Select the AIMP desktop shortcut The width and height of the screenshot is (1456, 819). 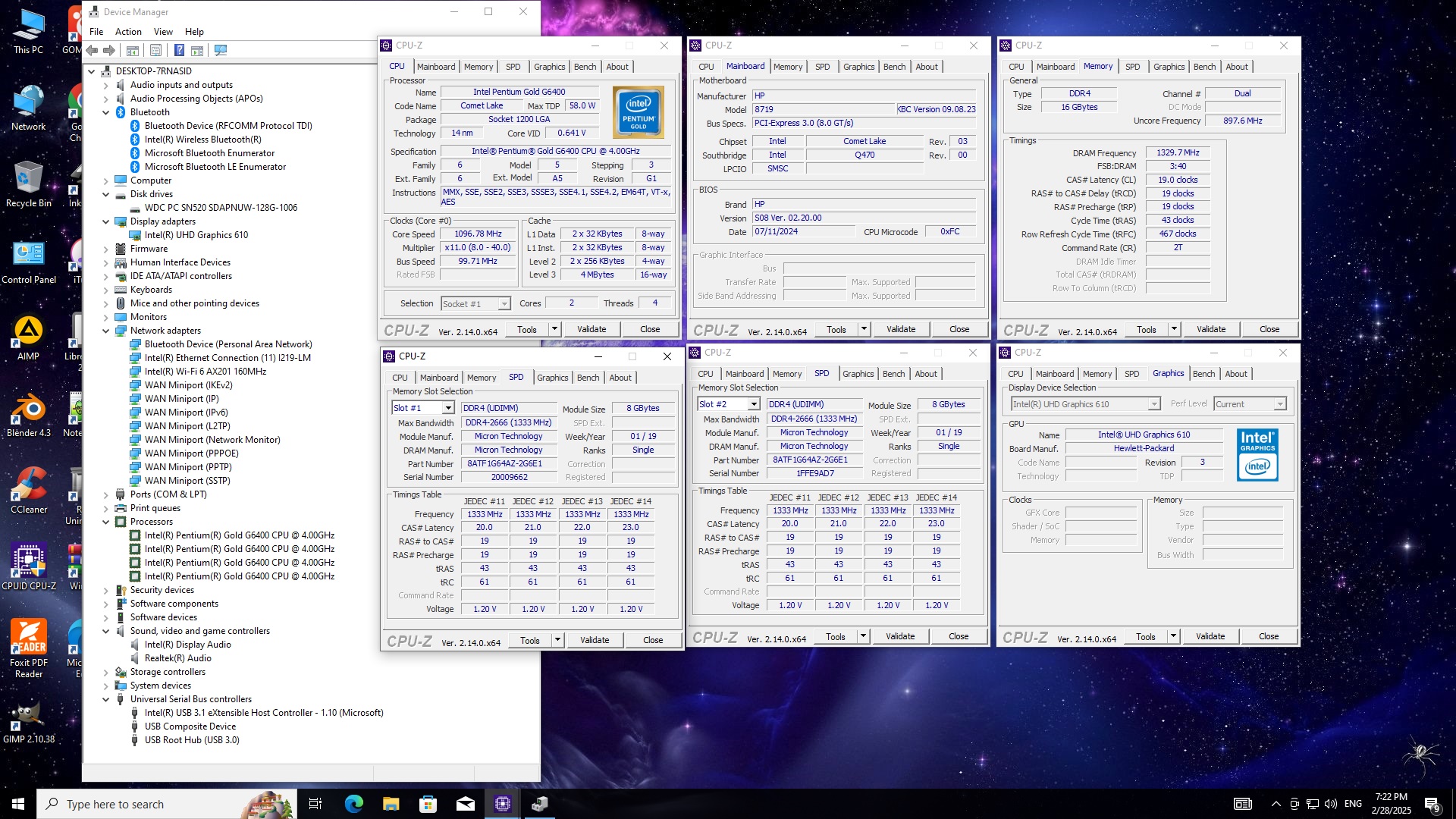[x=28, y=338]
